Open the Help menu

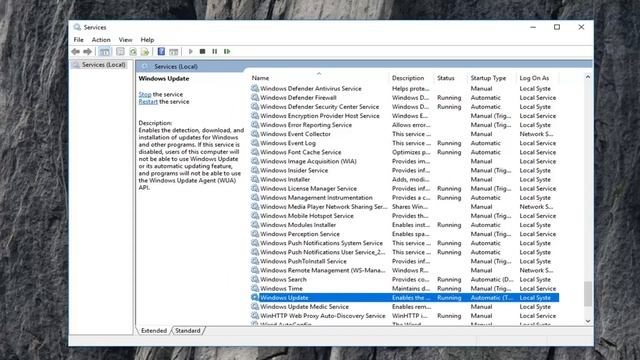point(147,40)
